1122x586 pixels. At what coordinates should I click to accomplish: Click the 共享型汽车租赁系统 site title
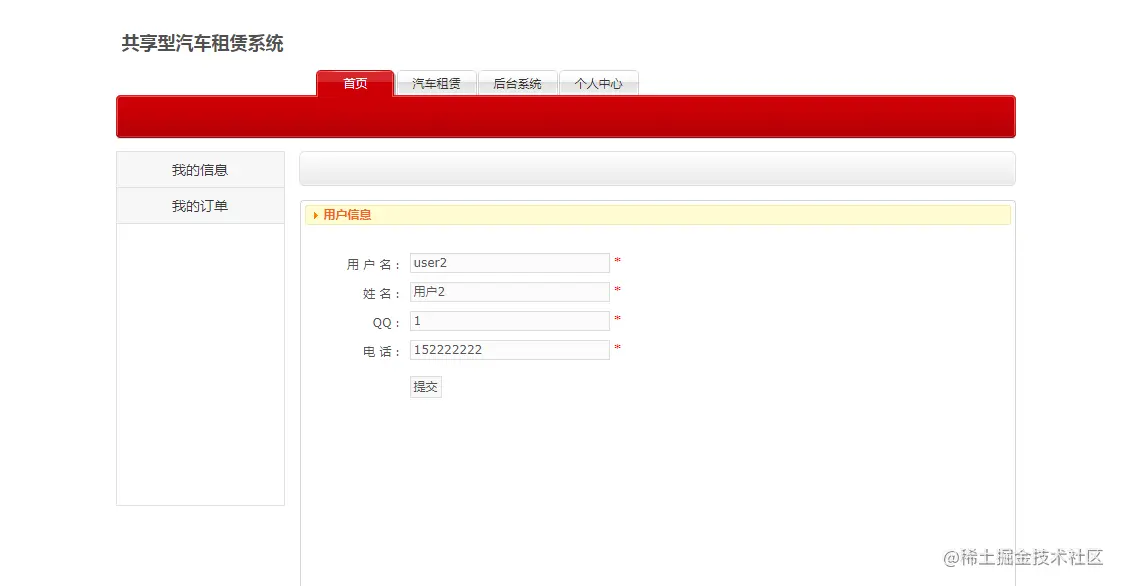[x=203, y=44]
